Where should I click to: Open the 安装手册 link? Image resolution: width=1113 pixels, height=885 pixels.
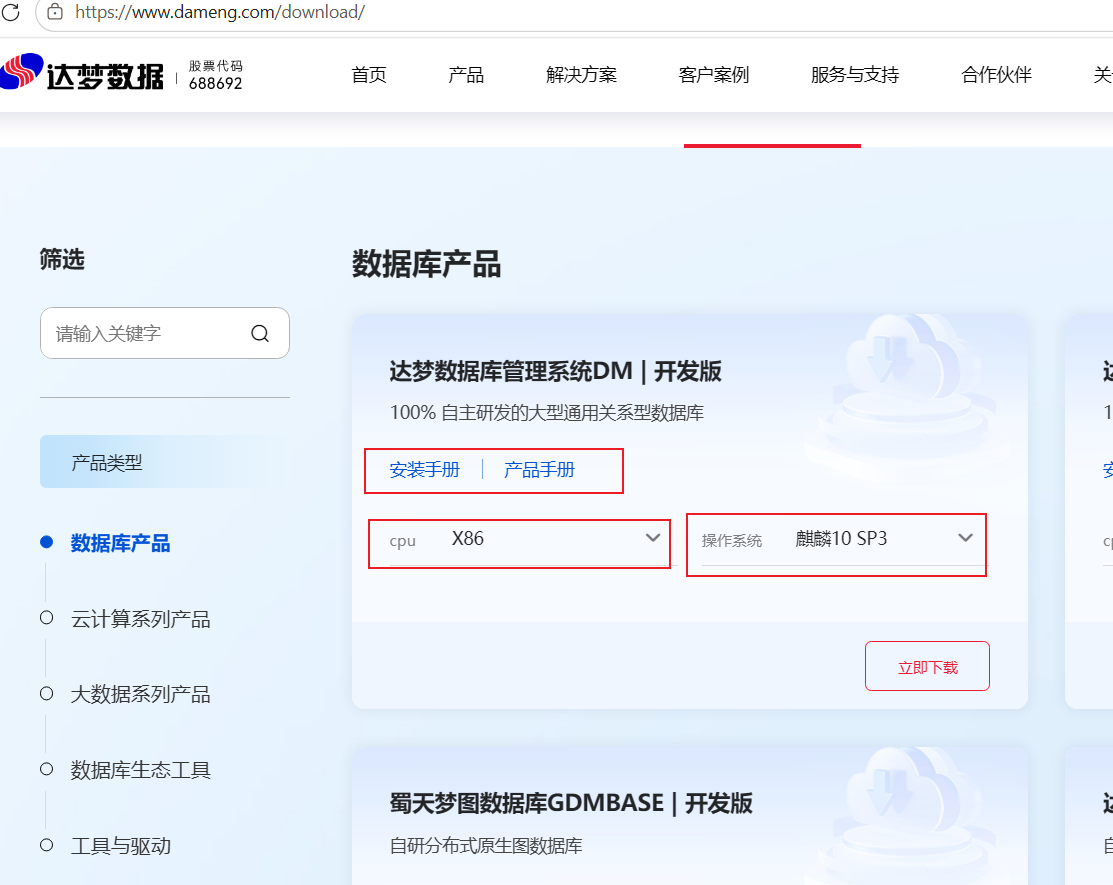tap(424, 470)
